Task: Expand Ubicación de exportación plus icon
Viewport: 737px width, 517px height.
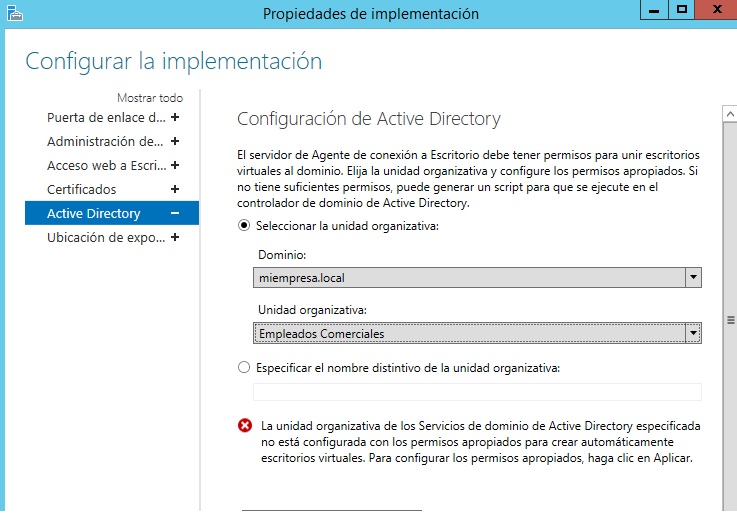Action: coord(175,237)
